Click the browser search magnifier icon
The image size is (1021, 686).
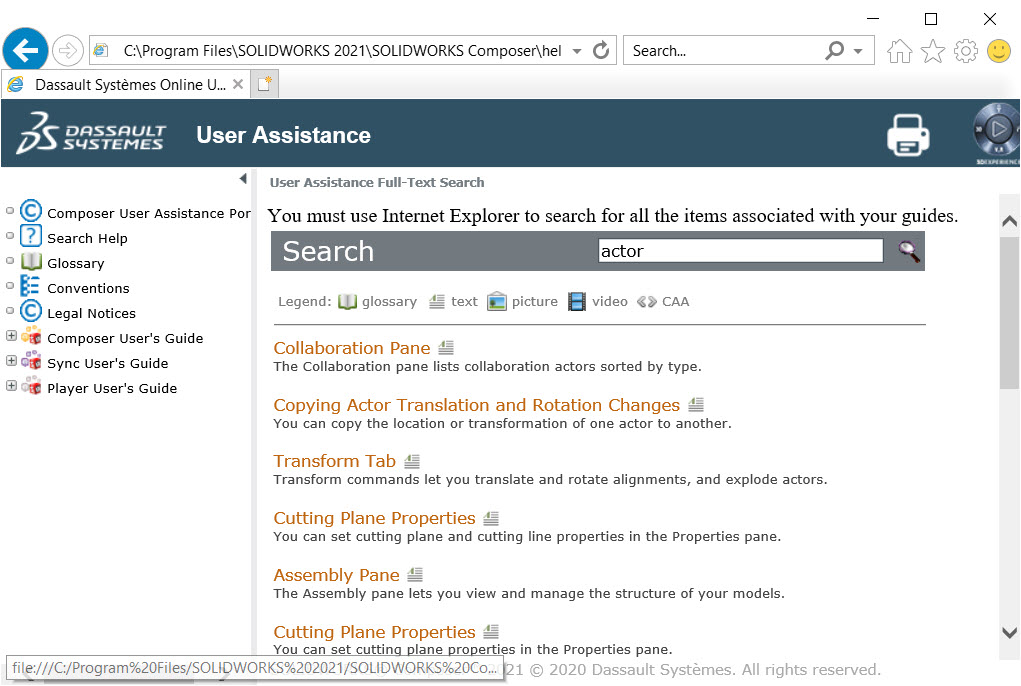[834, 50]
